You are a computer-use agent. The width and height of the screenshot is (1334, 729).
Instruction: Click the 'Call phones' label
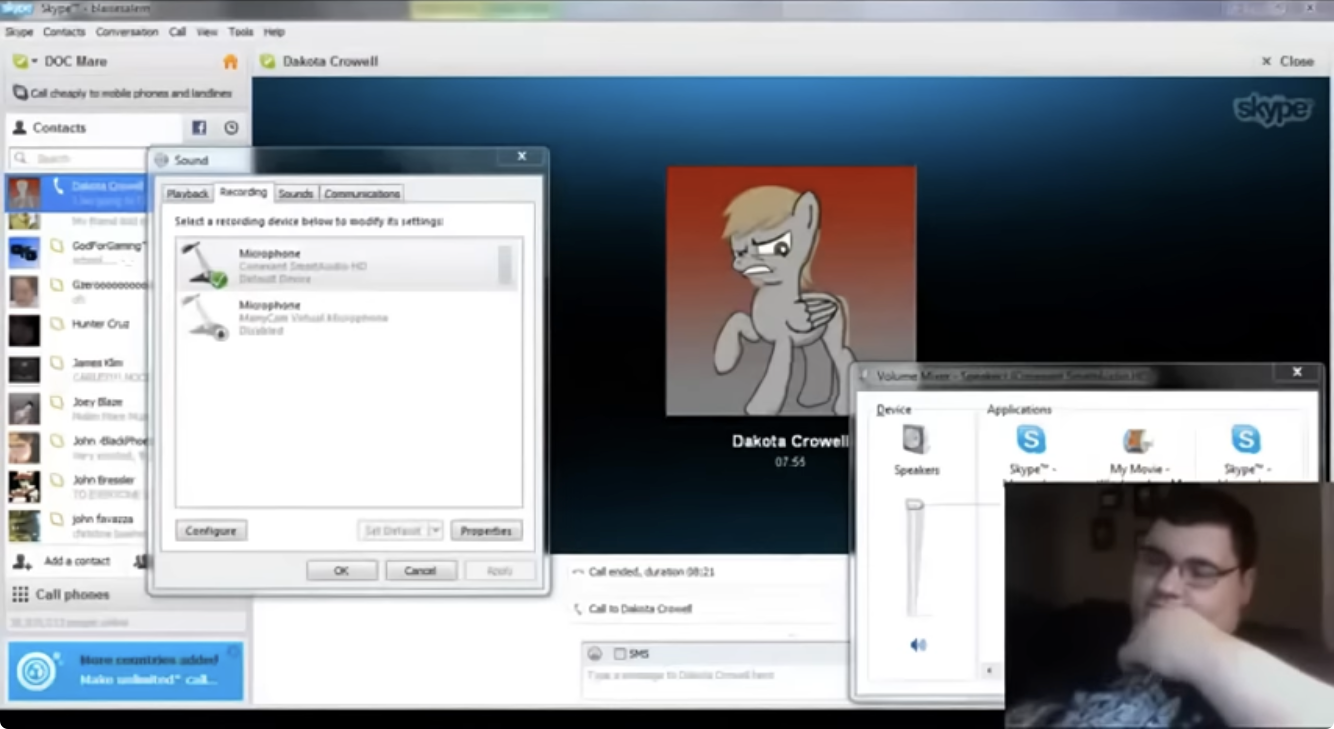click(x=73, y=595)
